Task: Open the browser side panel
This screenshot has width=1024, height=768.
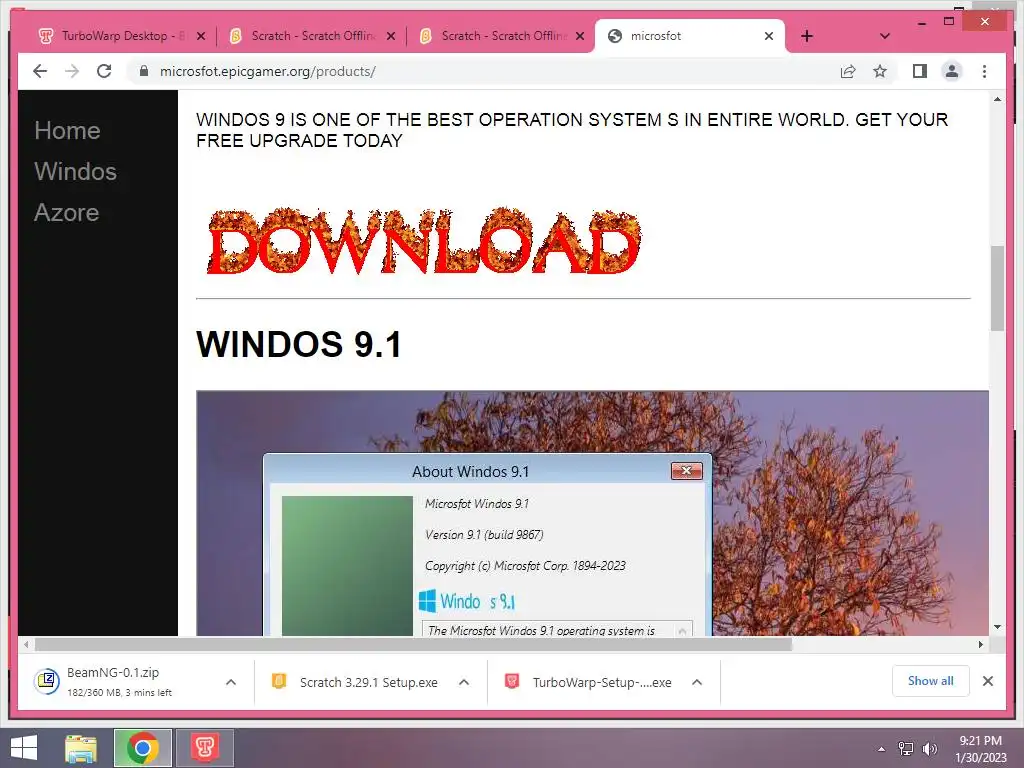Action: click(920, 71)
